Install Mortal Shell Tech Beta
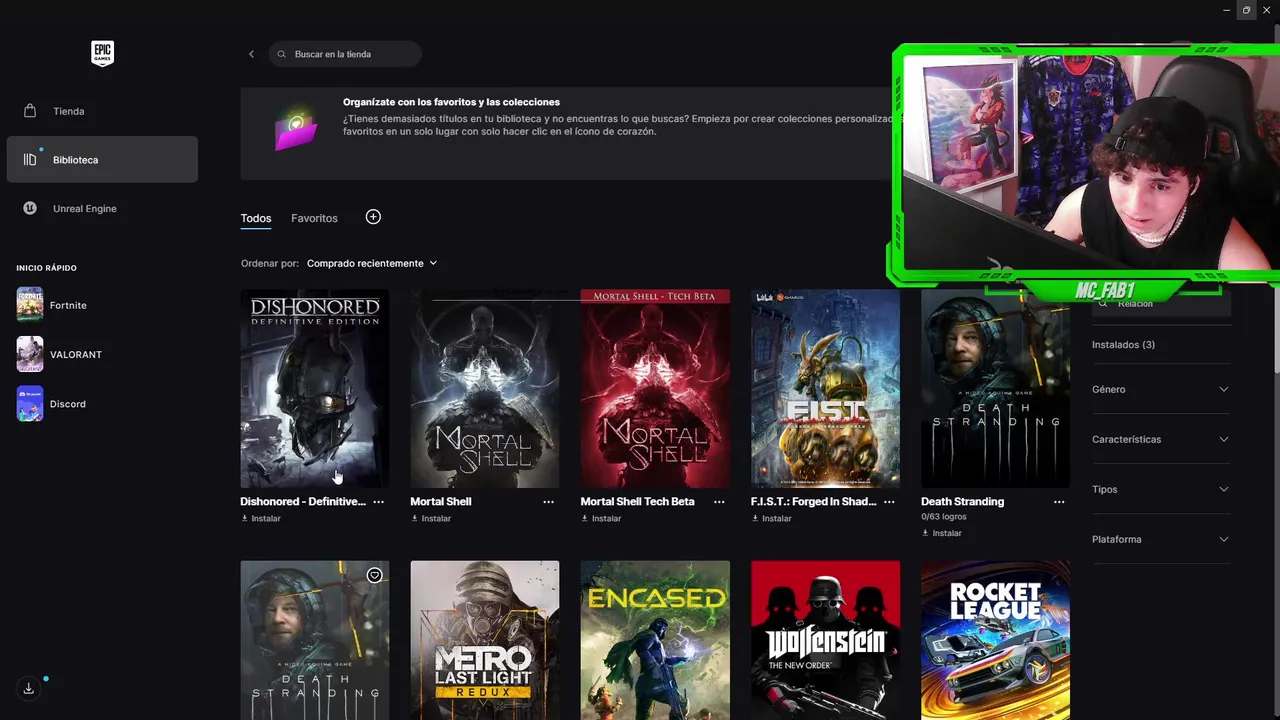 pos(601,519)
